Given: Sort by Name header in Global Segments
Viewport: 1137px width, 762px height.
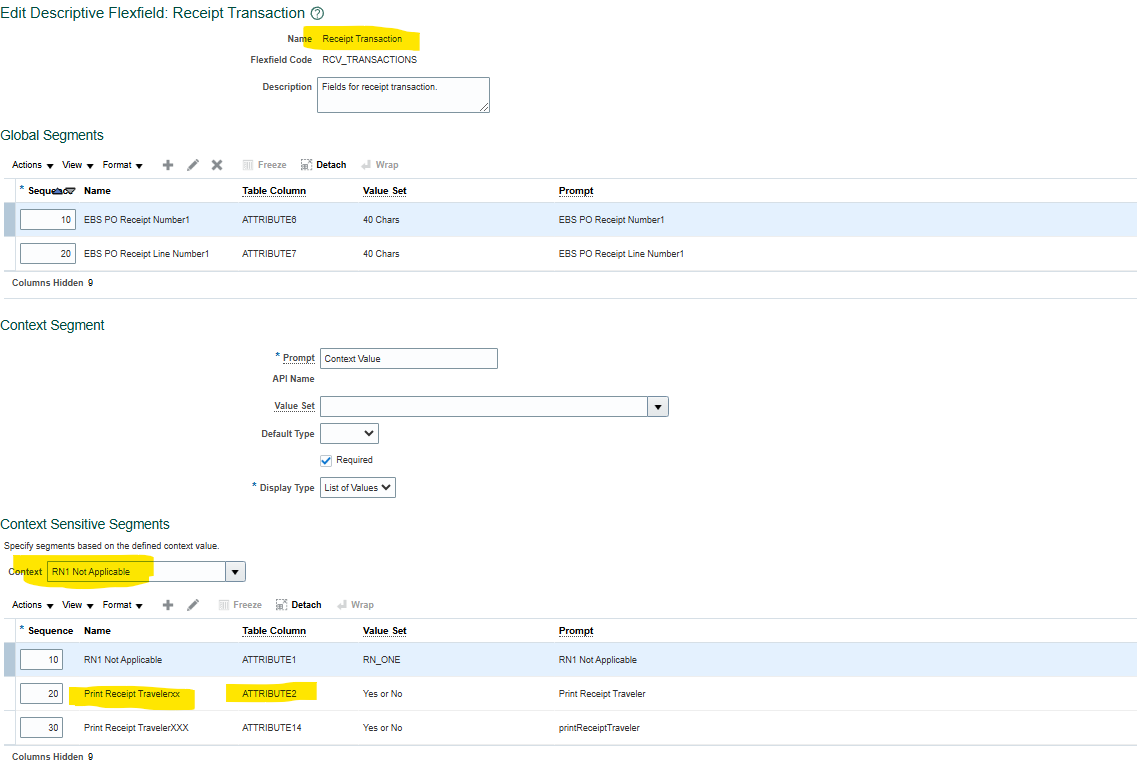Looking at the screenshot, I should point(97,191).
